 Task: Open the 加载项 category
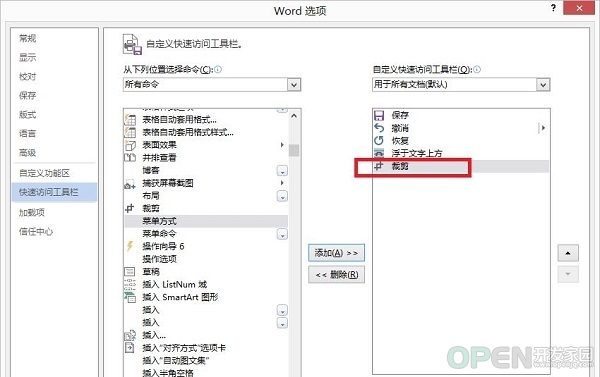click(32, 212)
